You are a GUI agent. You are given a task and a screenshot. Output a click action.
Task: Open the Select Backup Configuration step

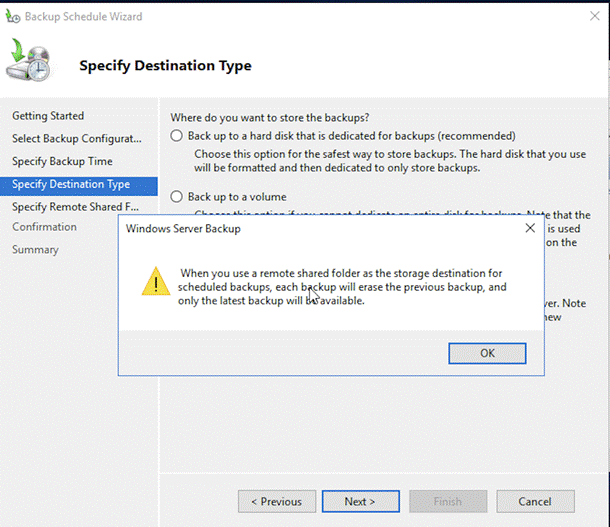coord(77,138)
